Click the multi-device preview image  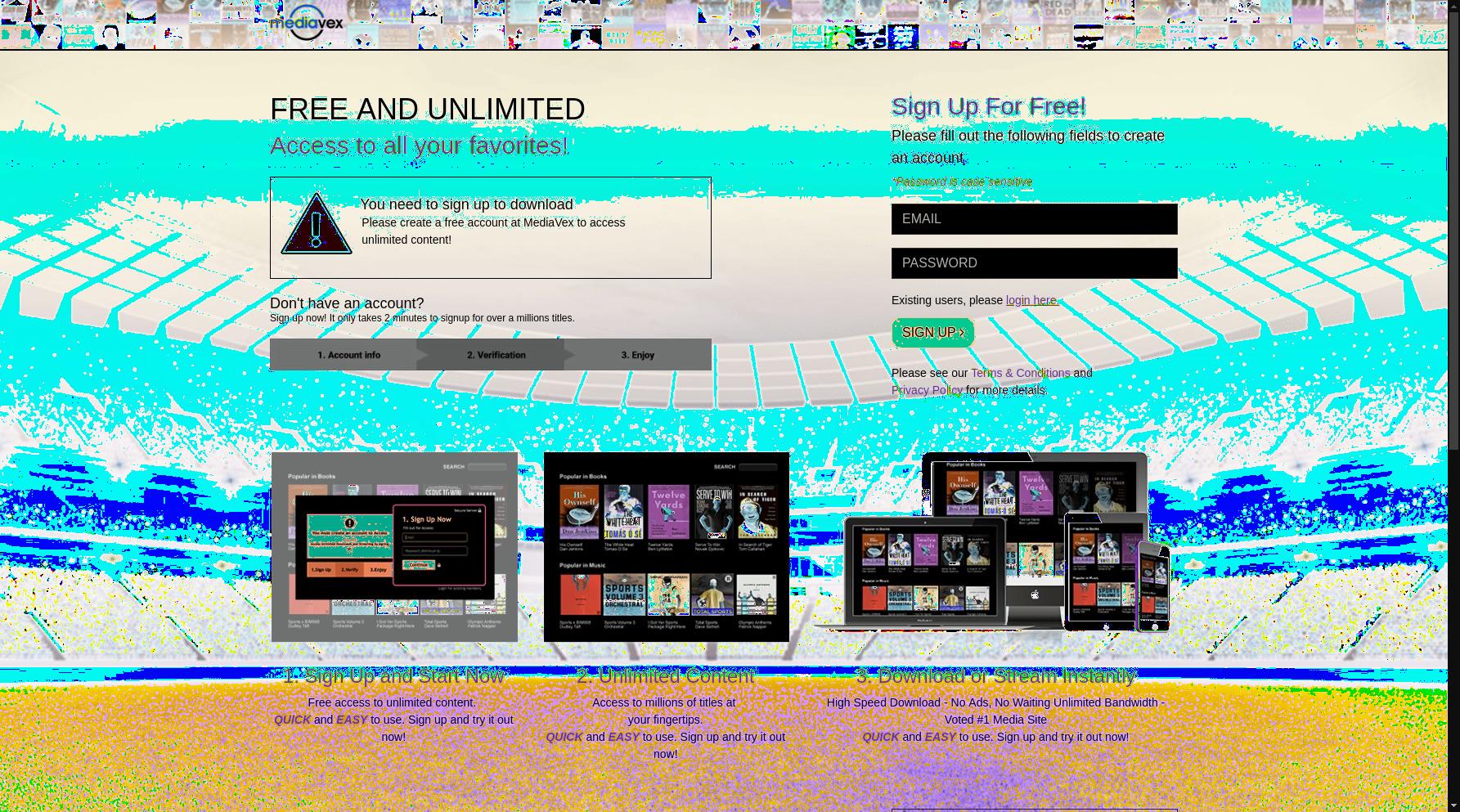point(992,542)
